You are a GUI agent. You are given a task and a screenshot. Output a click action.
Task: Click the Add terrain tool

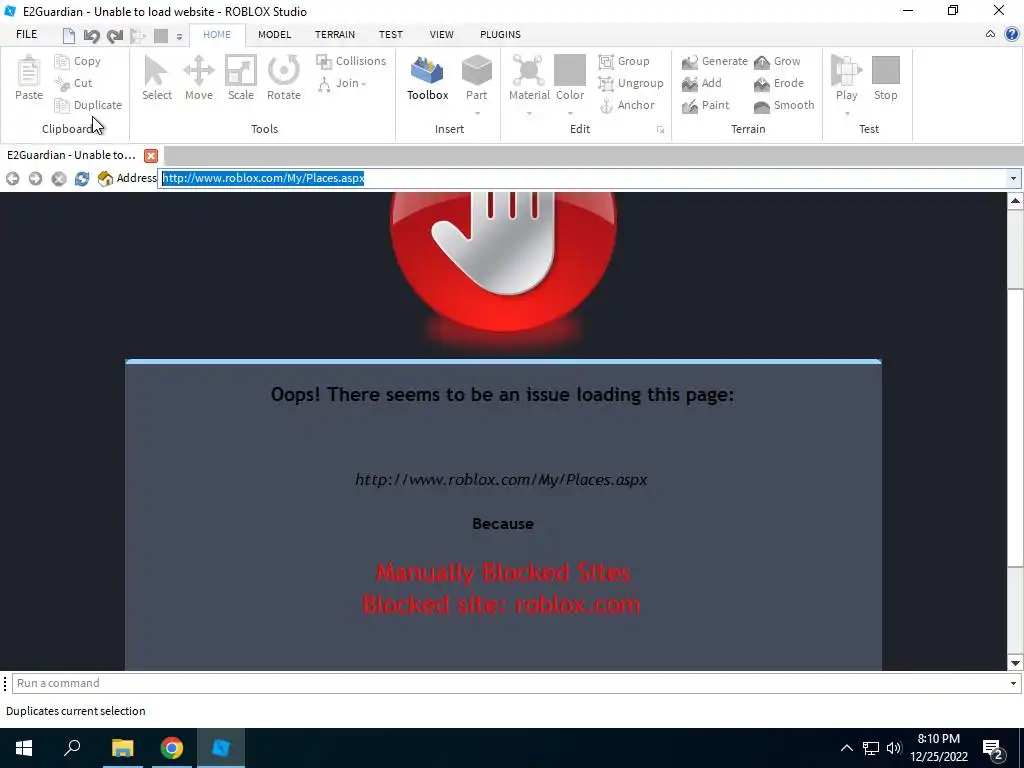[x=701, y=83]
